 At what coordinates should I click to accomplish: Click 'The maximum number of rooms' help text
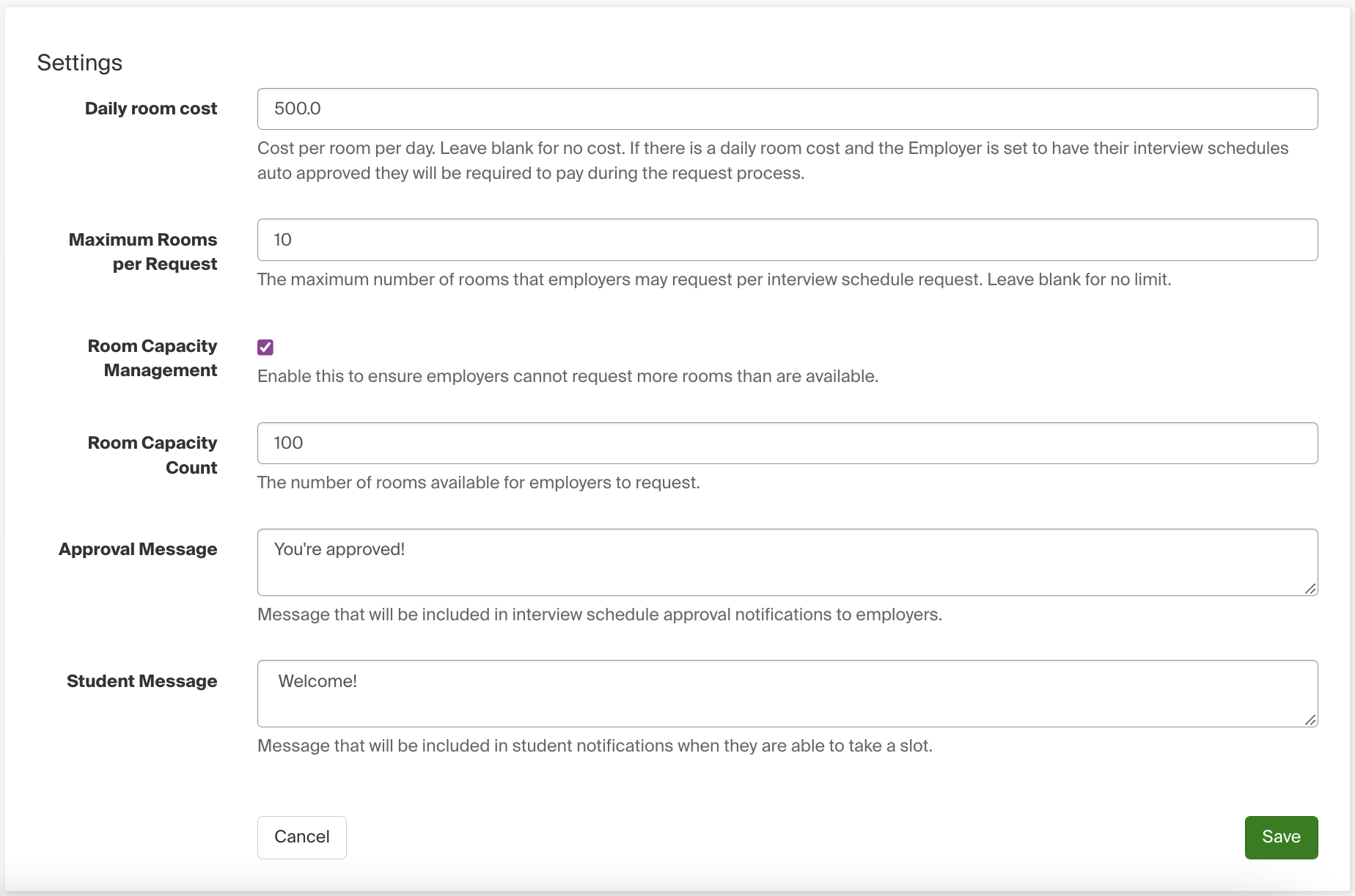[714, 279]
